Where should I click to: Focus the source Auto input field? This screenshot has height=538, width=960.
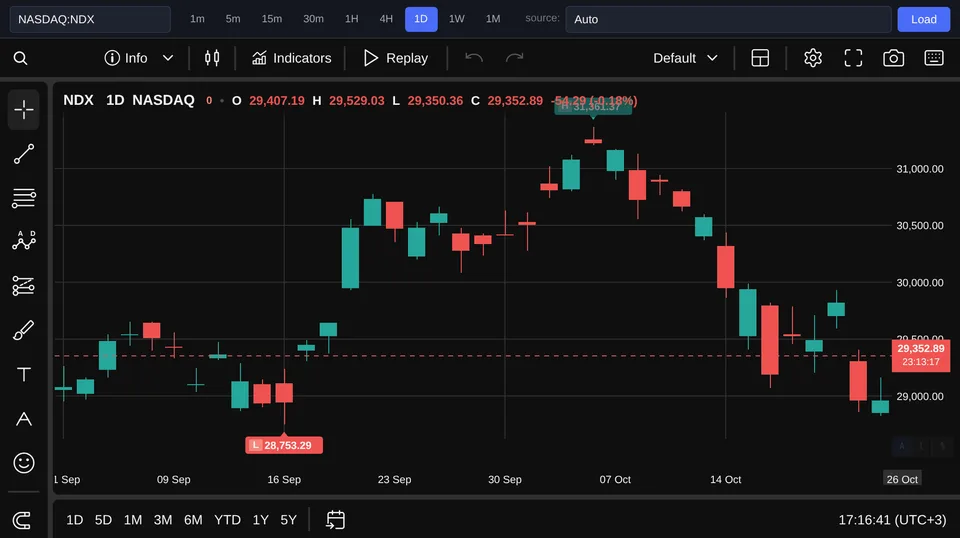[x=728, y=19]
